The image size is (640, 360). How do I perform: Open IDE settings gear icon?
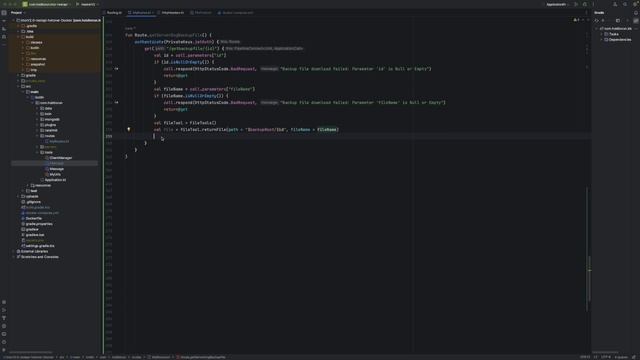(x=635, y=4)
